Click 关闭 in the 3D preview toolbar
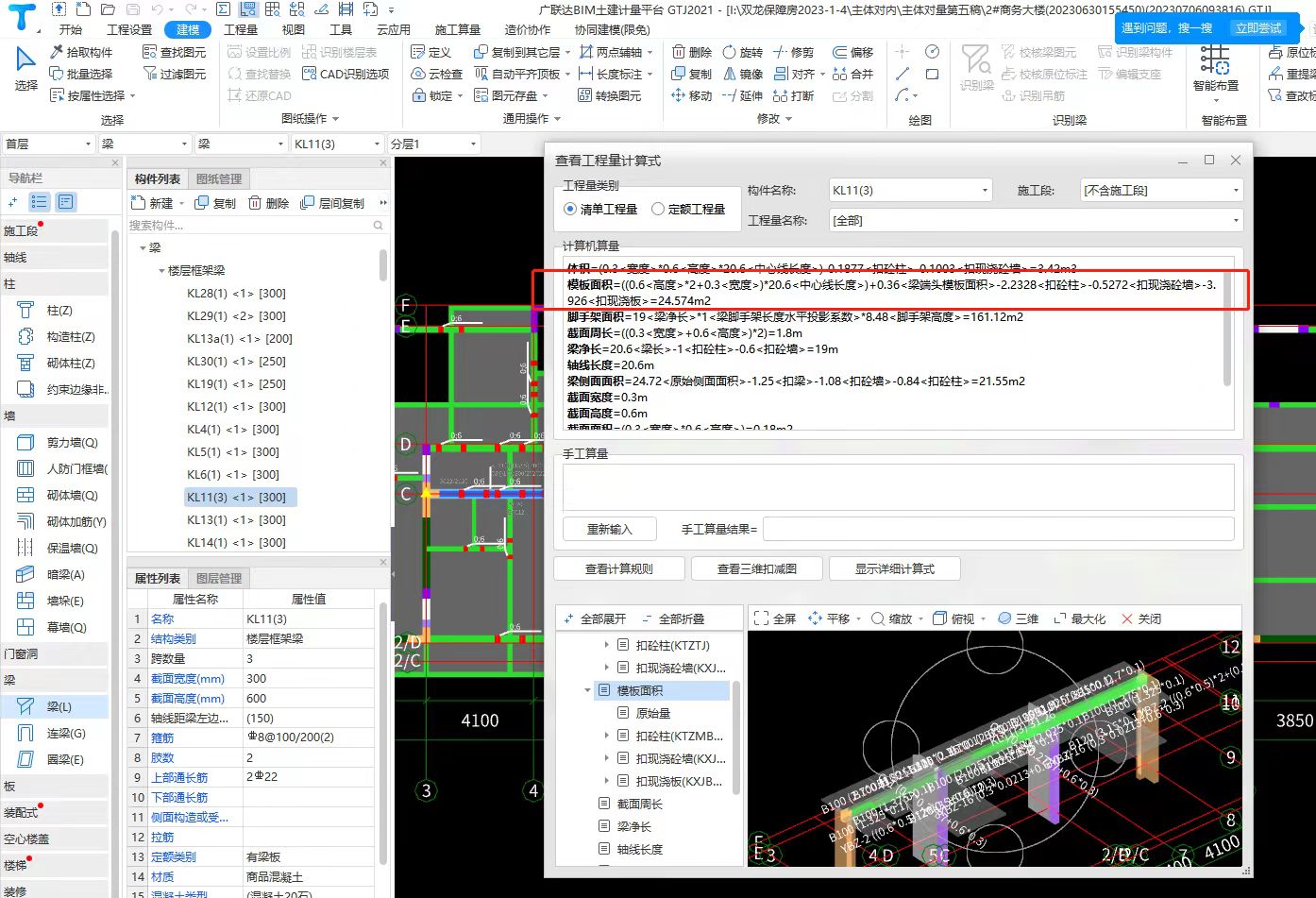Image resolution: width=1316 pixels, height=898 pixels. (x=1140, y=618)
